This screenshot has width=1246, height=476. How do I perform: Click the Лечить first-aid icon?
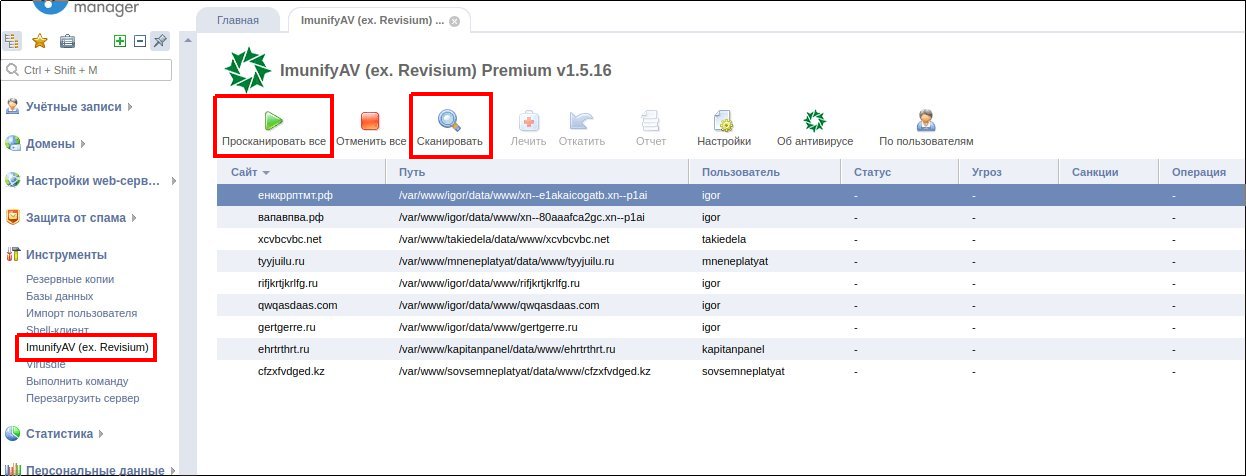tap(528, 121)
